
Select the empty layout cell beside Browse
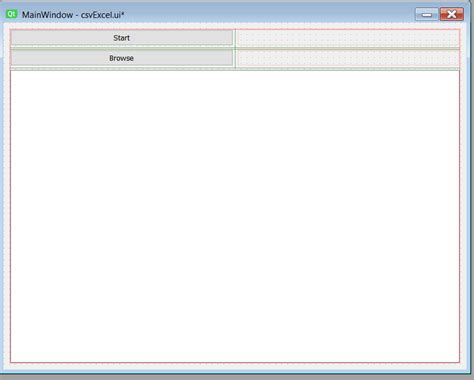(348, 58)
